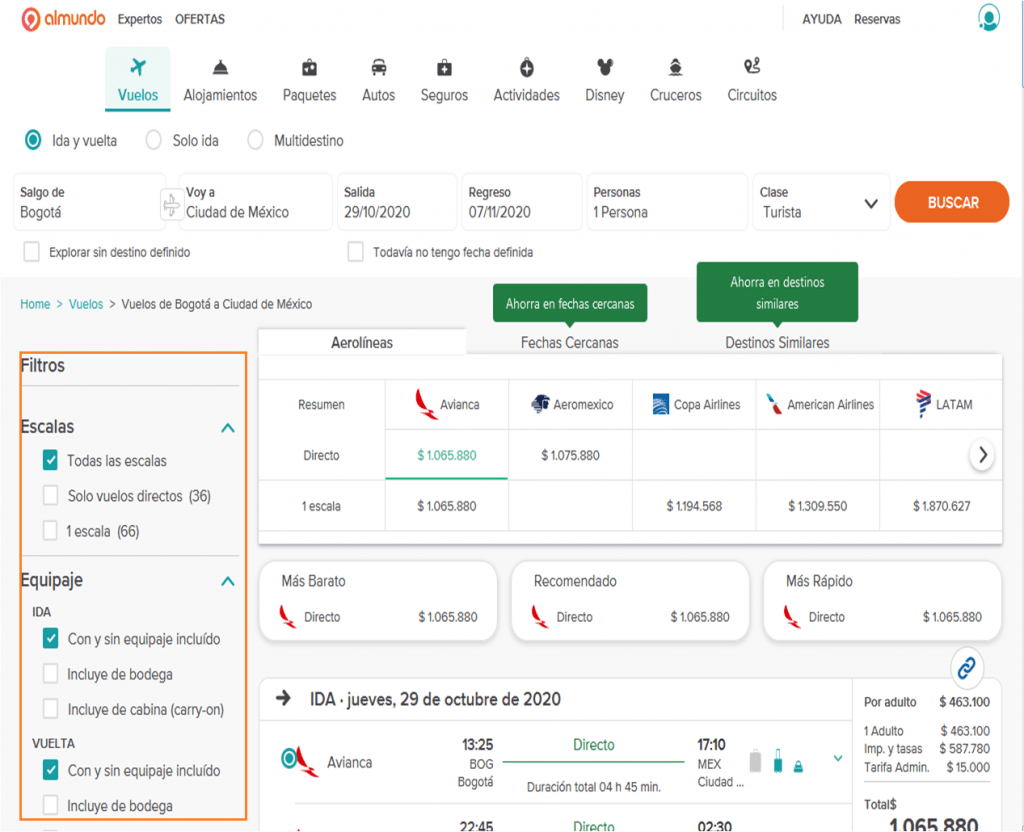This screenshot has width=1024, height=832.
Task: Select the Más Barato flight card
Action: point(378,600)
